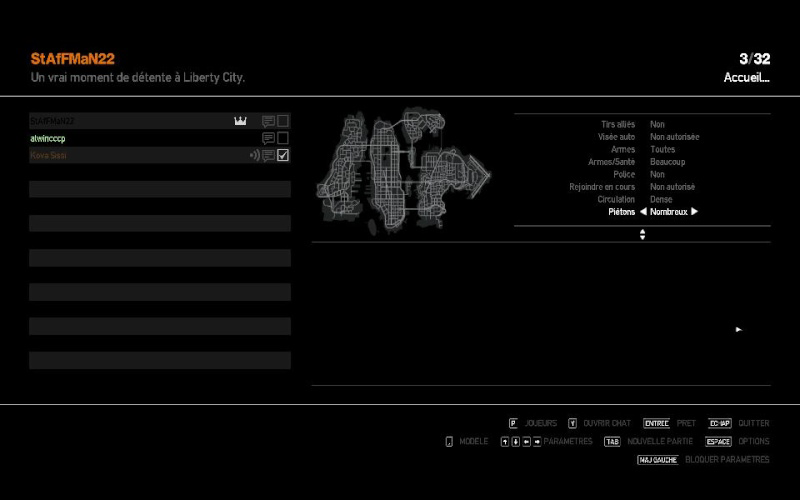Click the PARAMETRES label
Screen dimensions: 800x500
tap(568, 441)
